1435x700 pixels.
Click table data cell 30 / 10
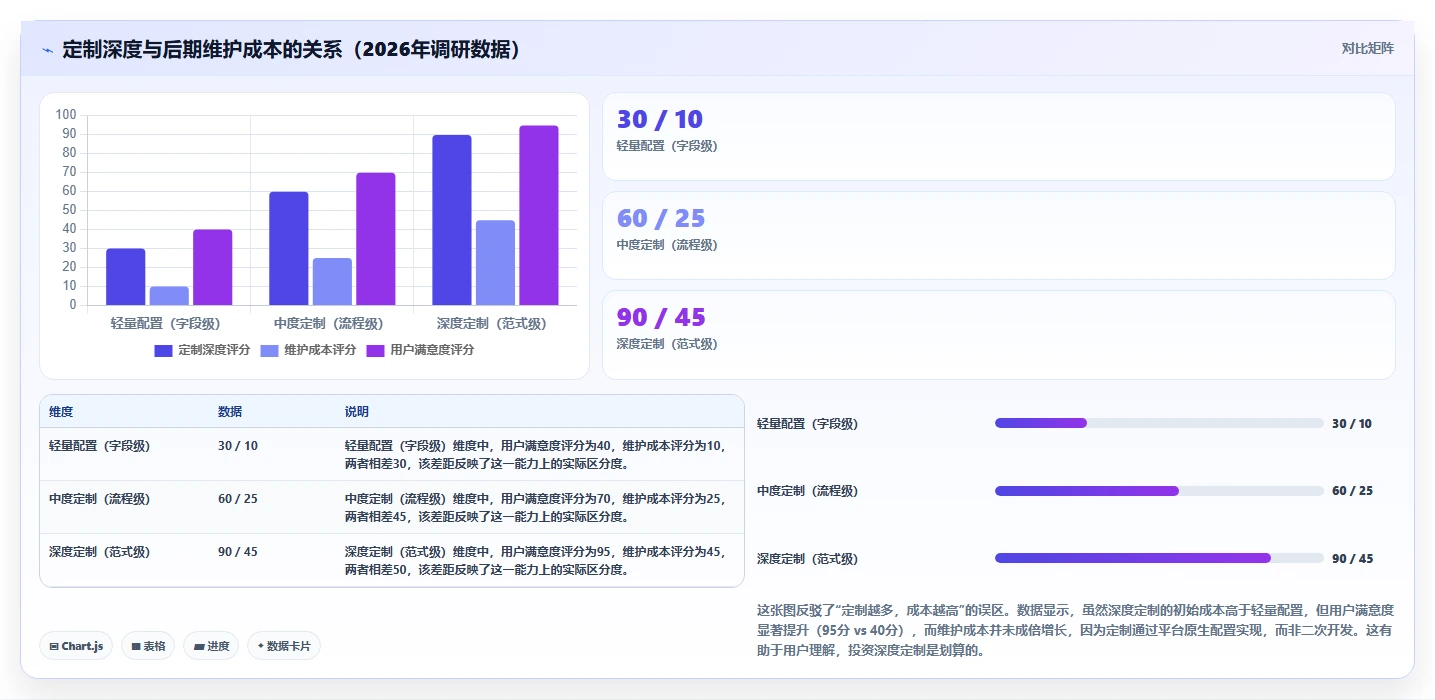coord(238,446)
